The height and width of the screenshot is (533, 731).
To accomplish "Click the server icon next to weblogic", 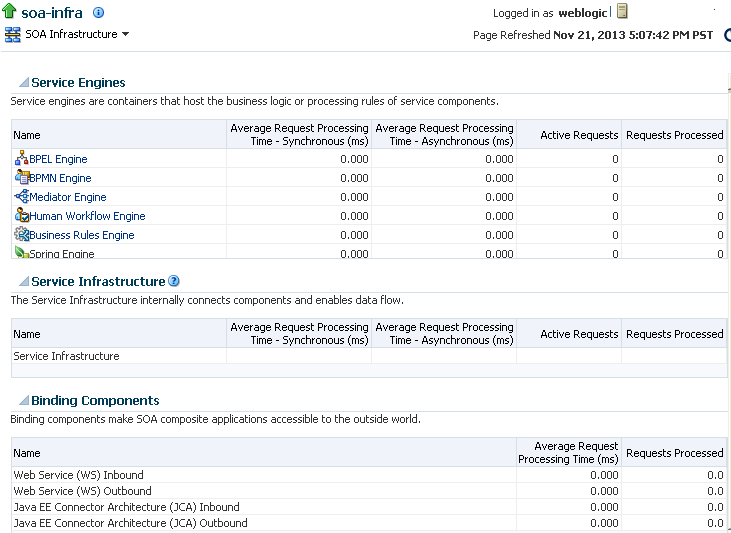I will click(x=622, y=12).
